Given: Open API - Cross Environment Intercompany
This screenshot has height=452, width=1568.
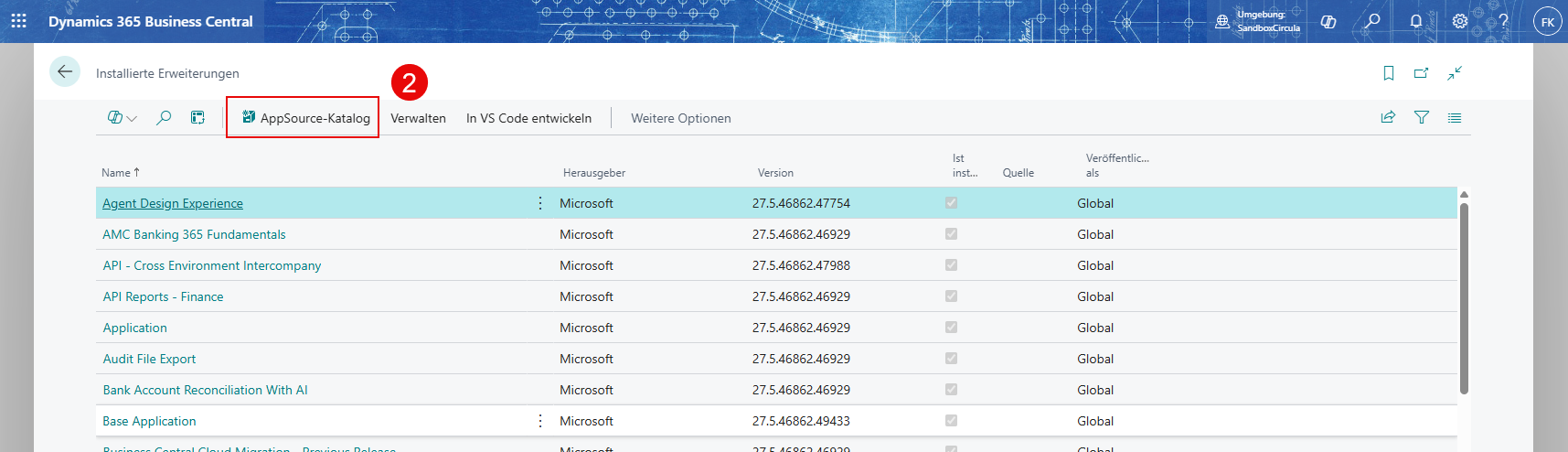Looking at the screenshot, I should click(212, 265).
